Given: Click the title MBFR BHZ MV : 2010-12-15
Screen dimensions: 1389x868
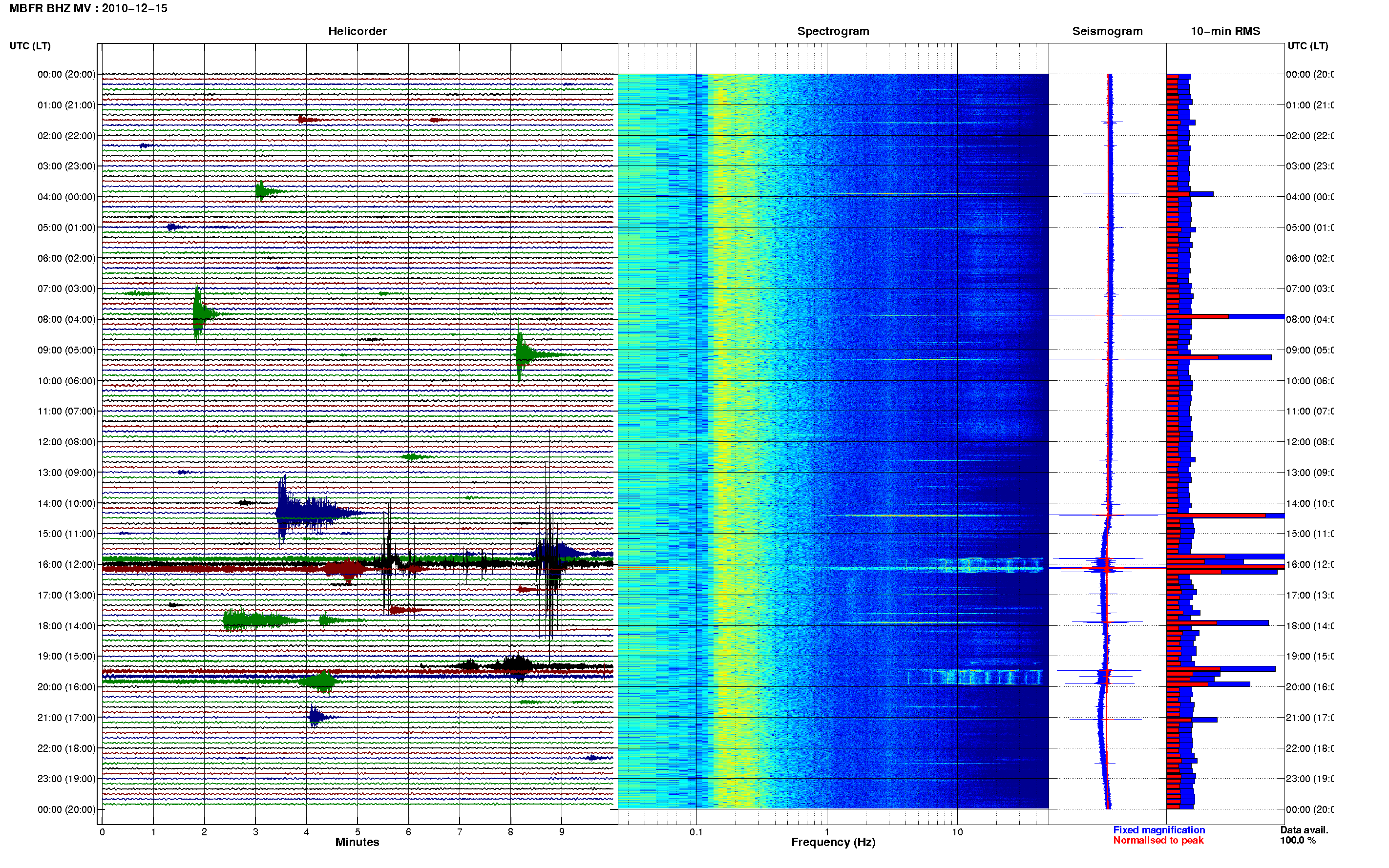Looking at the screenshot, I should (x=88, y=8).
